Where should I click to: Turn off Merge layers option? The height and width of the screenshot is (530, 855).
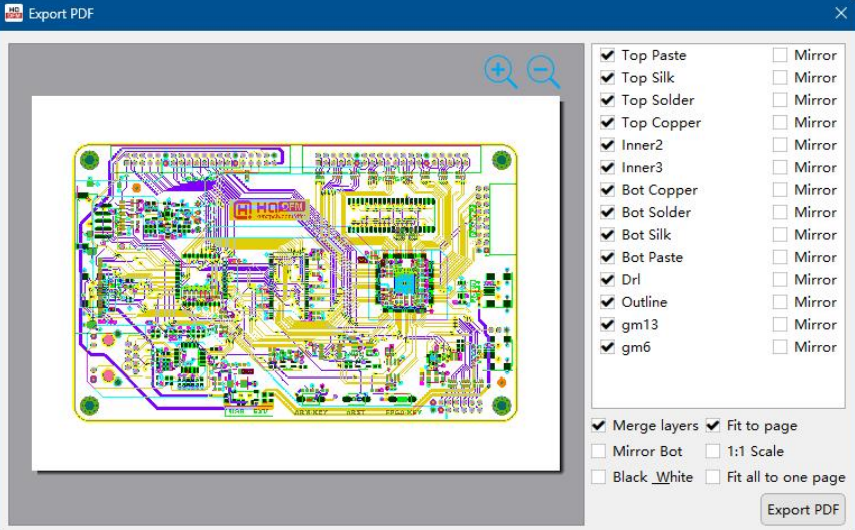click(x=599, y=425)
